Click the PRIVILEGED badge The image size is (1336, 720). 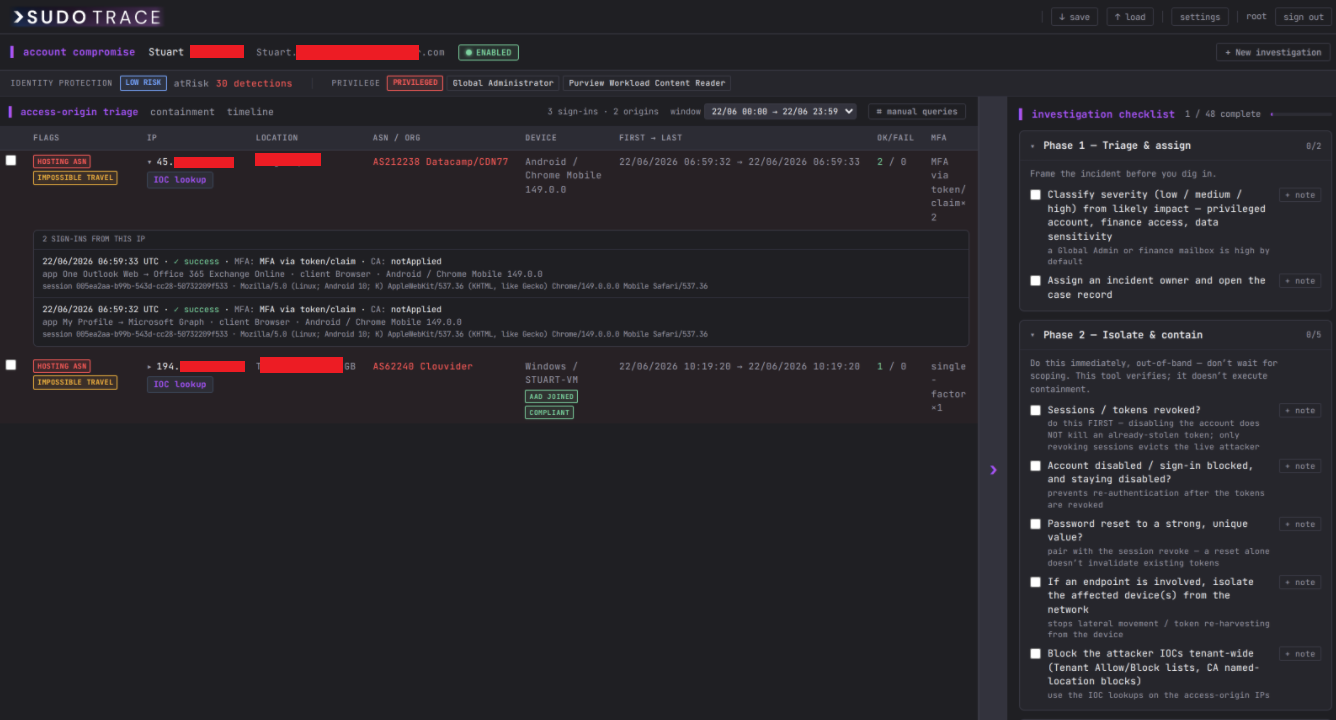pyautogui.click(x=415, y=83)
